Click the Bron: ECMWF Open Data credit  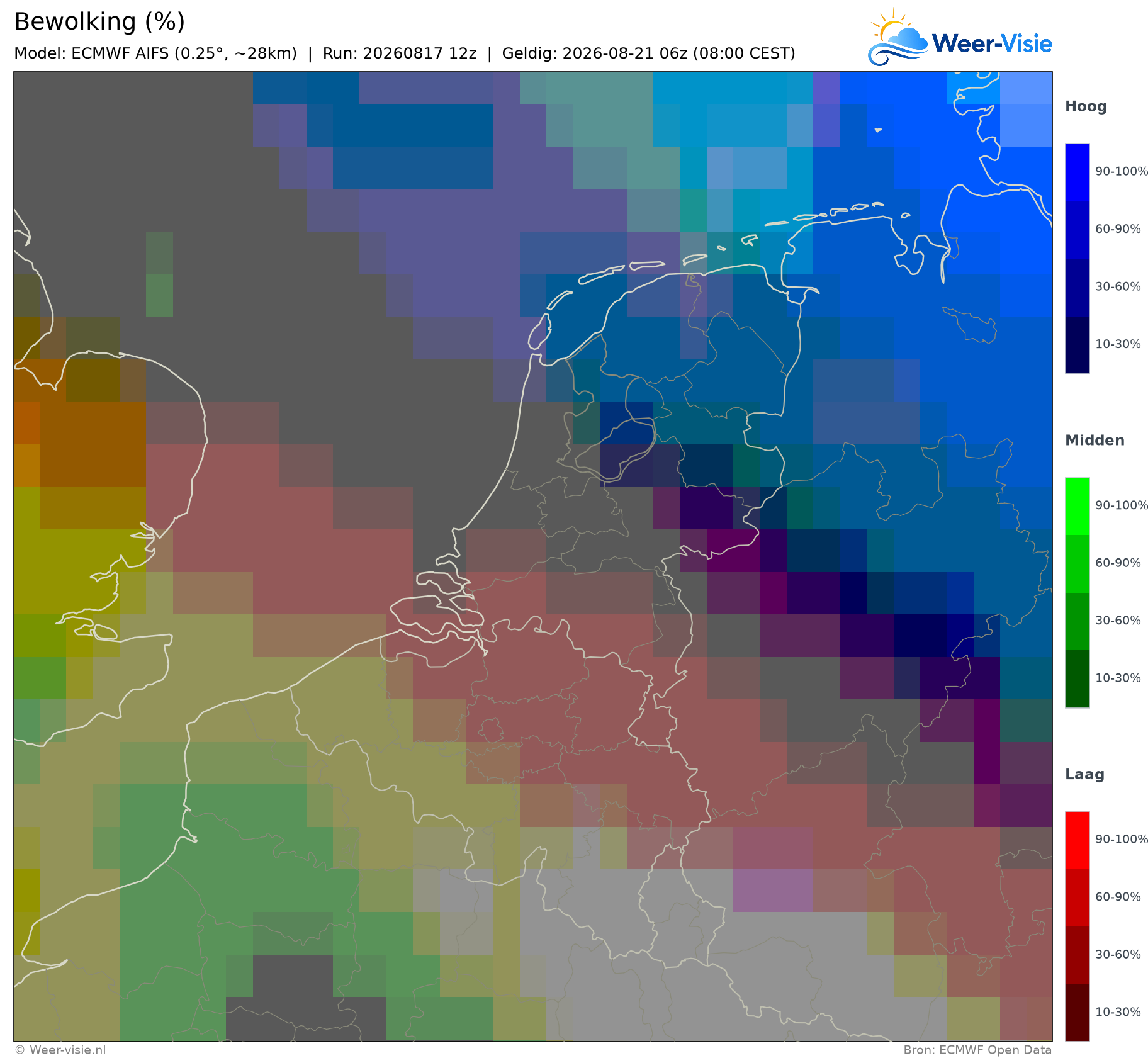[x=977, y=1050]
